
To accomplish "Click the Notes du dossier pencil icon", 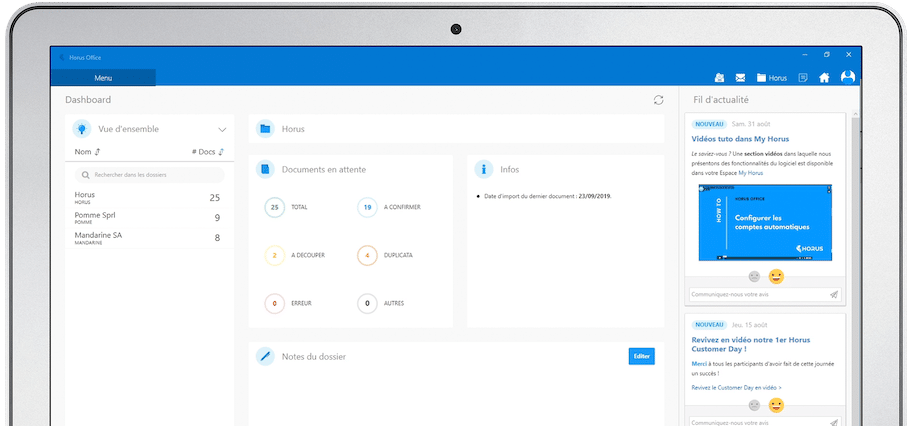I will [266, 357].
